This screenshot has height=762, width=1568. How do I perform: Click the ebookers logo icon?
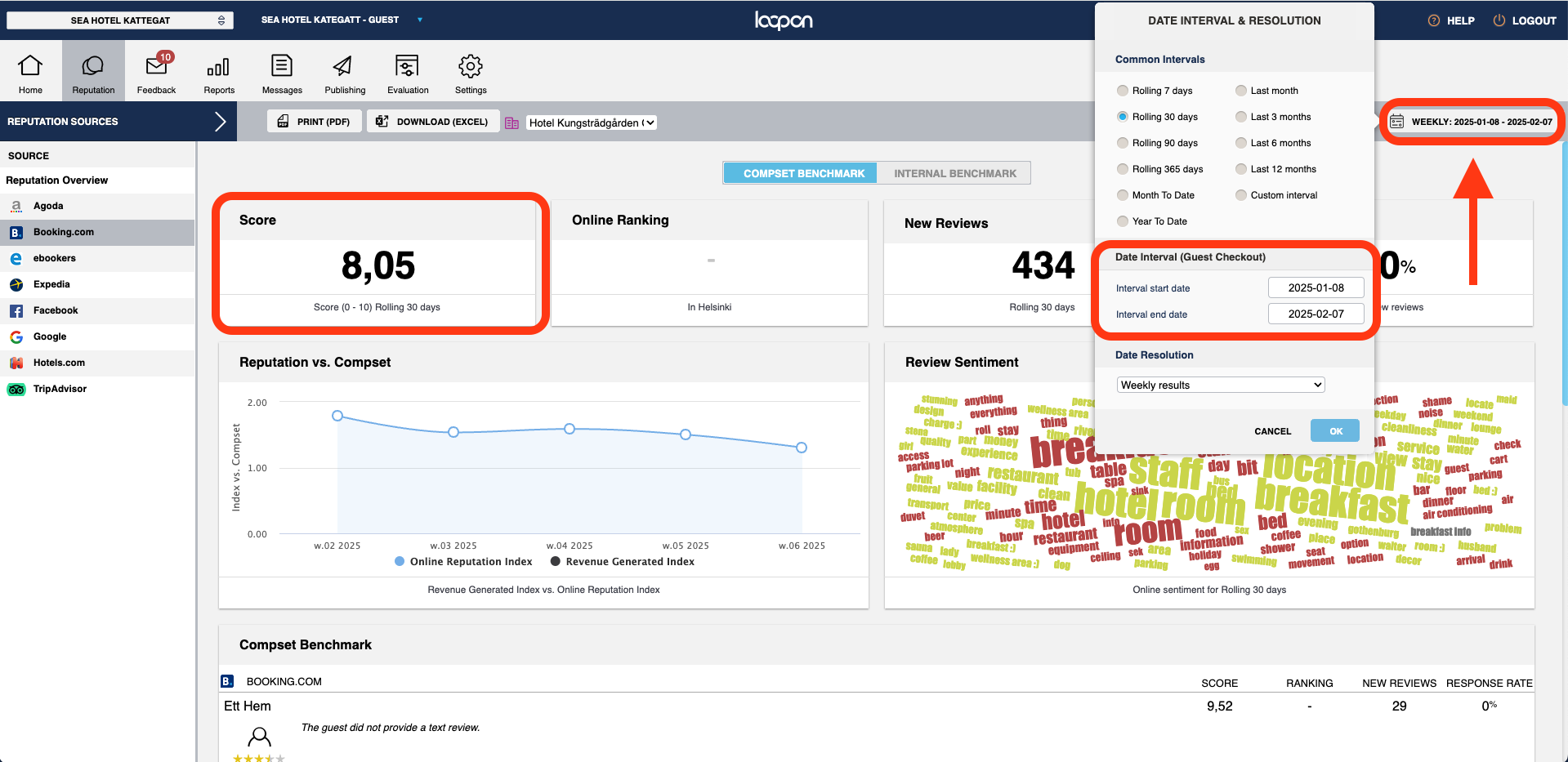(16, 258)
